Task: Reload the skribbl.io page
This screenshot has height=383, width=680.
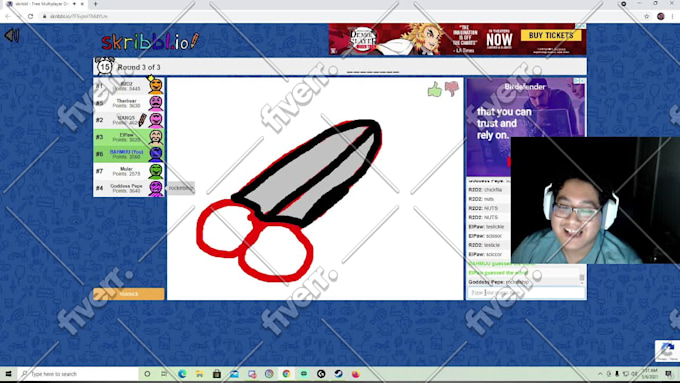Action: point(30,16)
